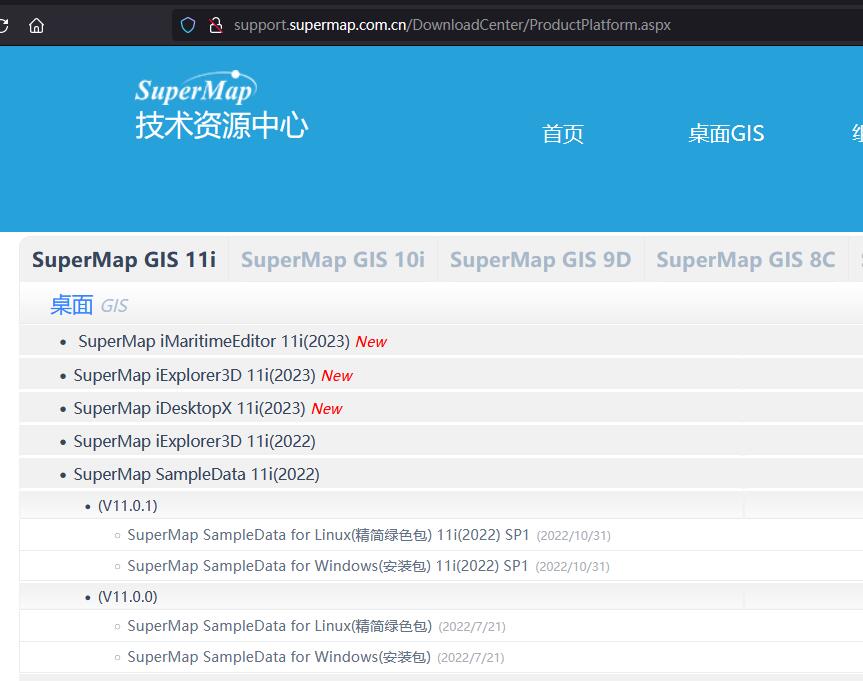This screenshot has height=681, width=863.
Task: Click the browser reload icon
Action: click(x=3, y=25)
